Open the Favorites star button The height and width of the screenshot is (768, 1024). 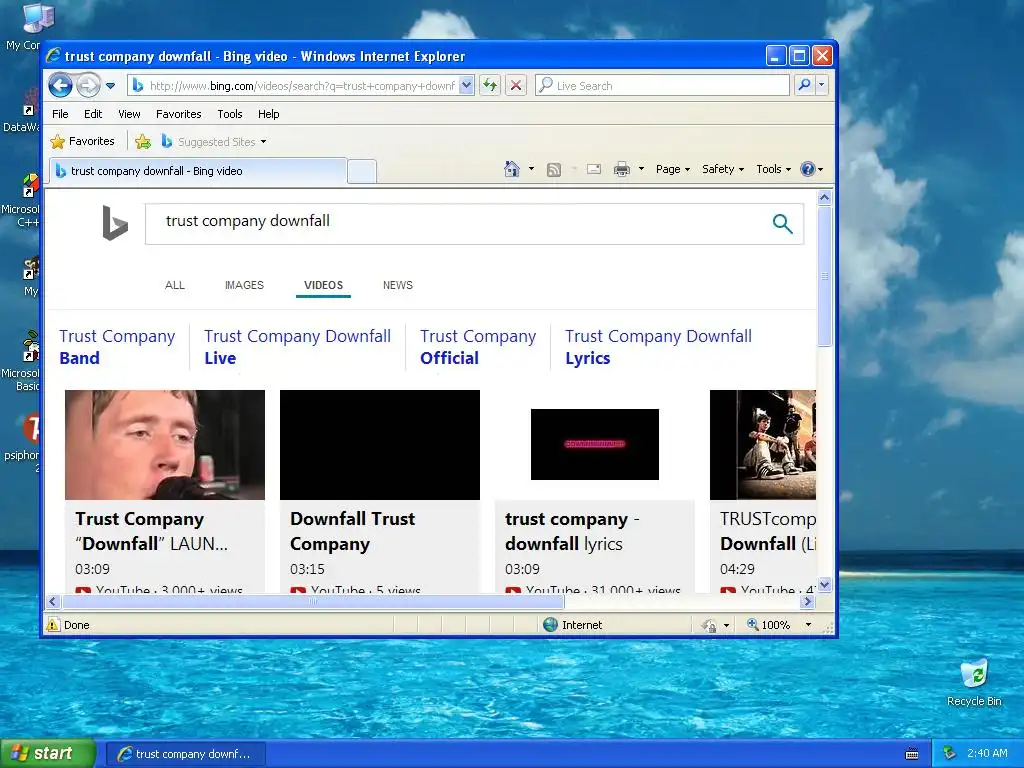pos(82,141)
